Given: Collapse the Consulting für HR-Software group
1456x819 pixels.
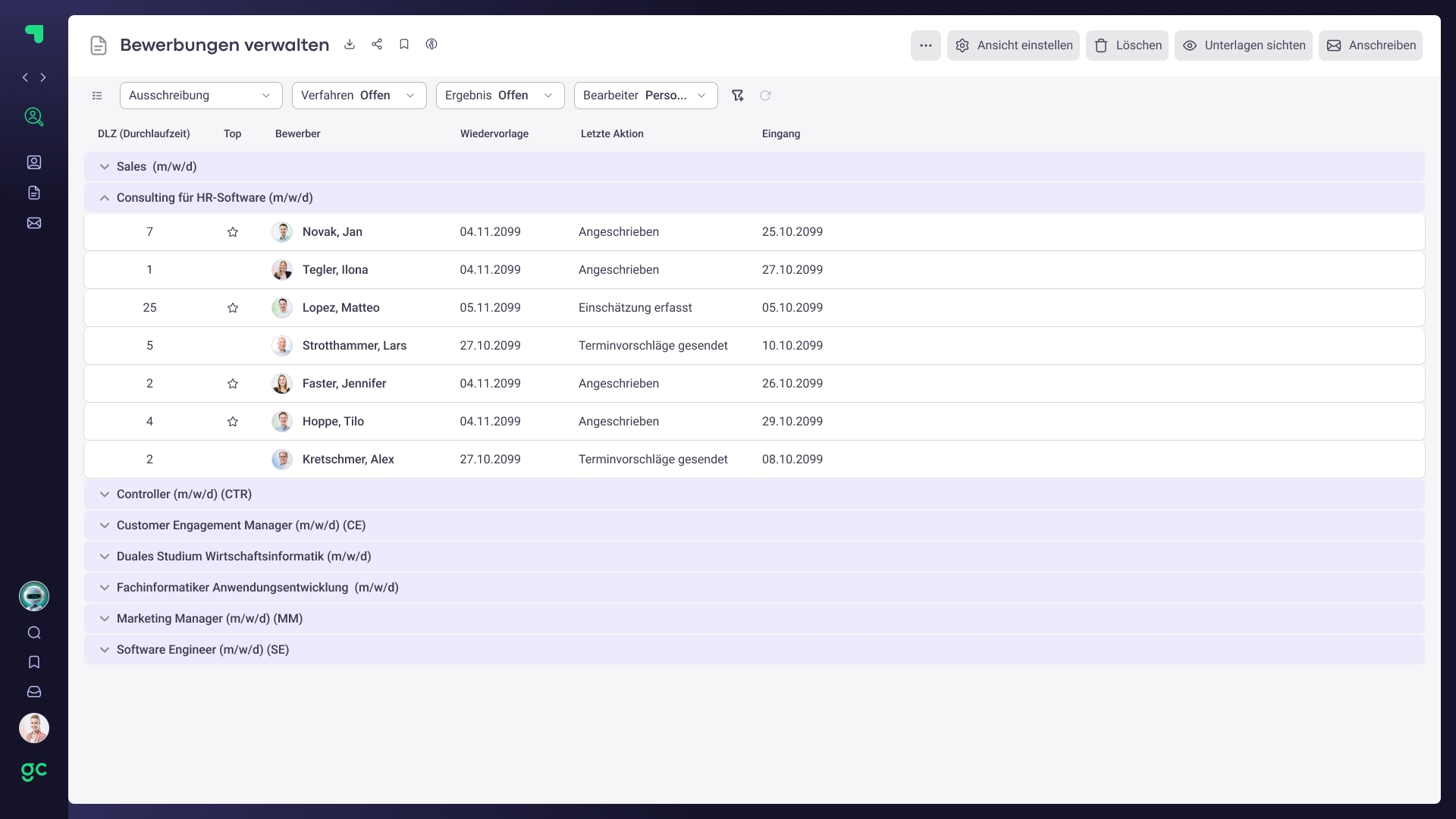Looking at the screenshot, I should pos(105,198).
